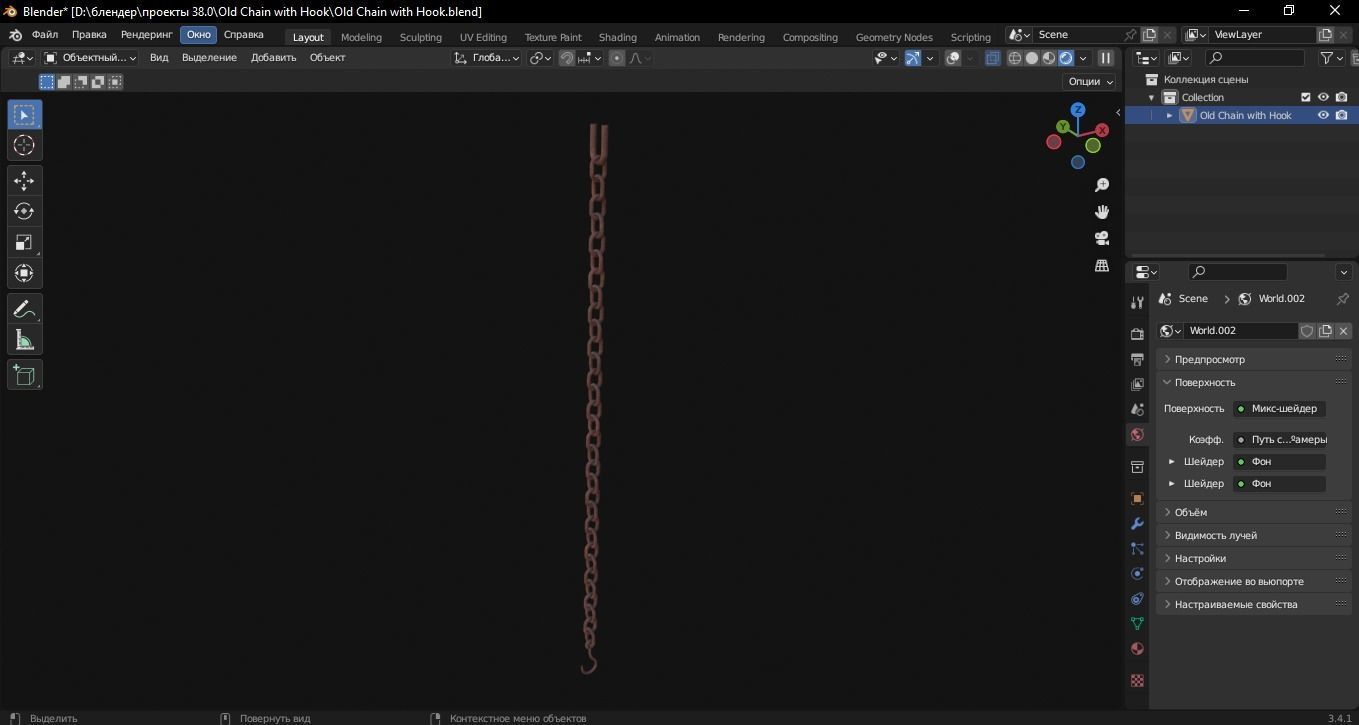Image resolution: width=1359 pixels, height=725 pixels.
Task: Open the View Layer properties tab
Action: 1137,384
